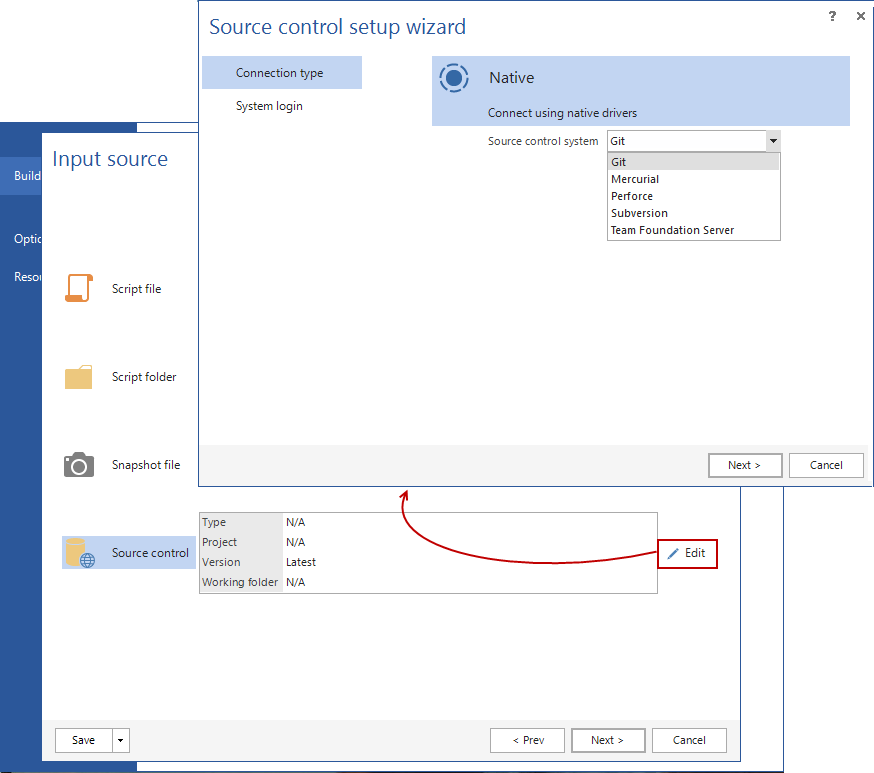Screen dimensions: 874x773
Task: Choose the Snapshot file input source icon
Action: pyautogui.click(x=79, y=464)
